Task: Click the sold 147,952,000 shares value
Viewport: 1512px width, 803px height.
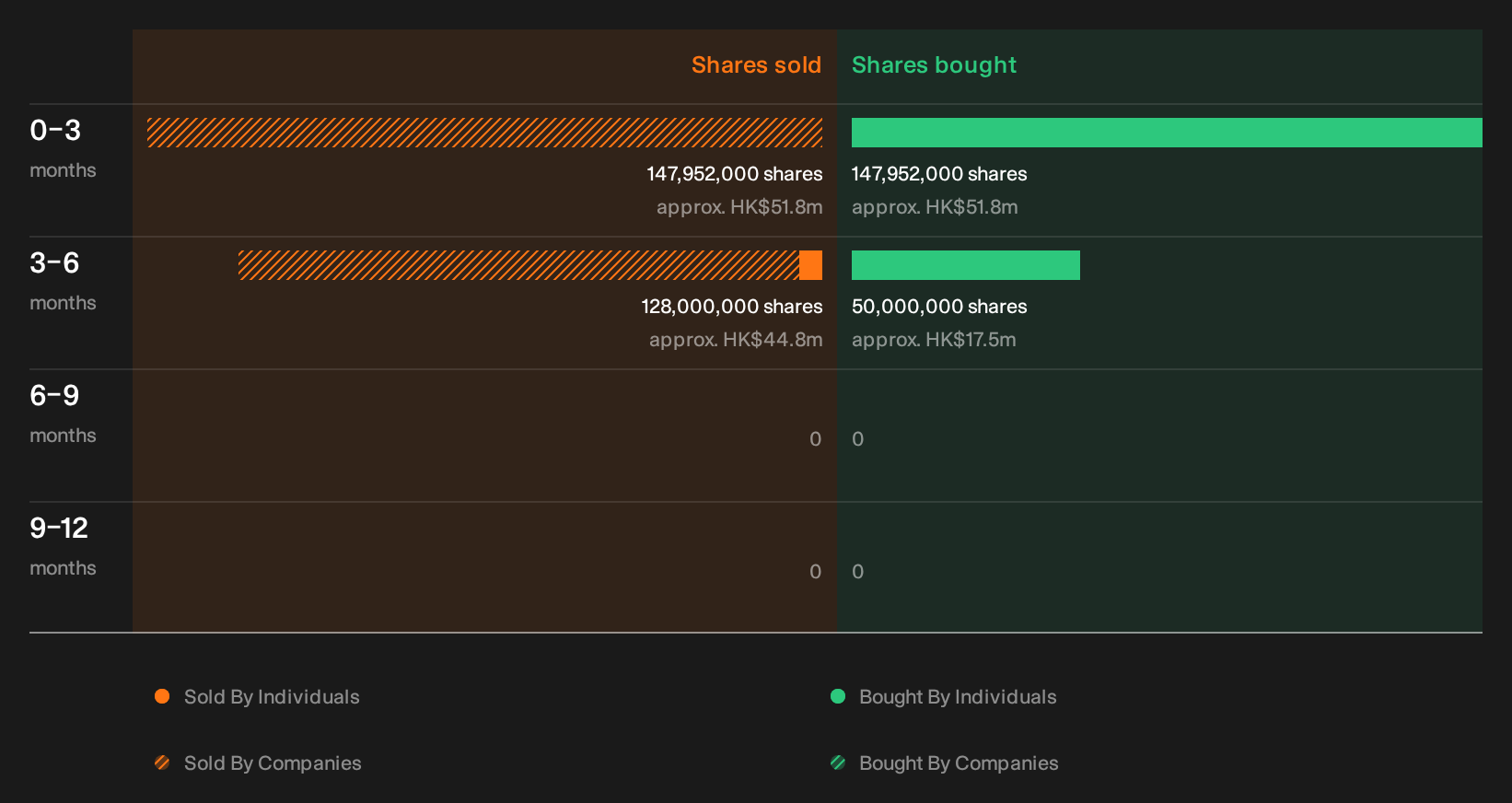Action: [735, 174]
